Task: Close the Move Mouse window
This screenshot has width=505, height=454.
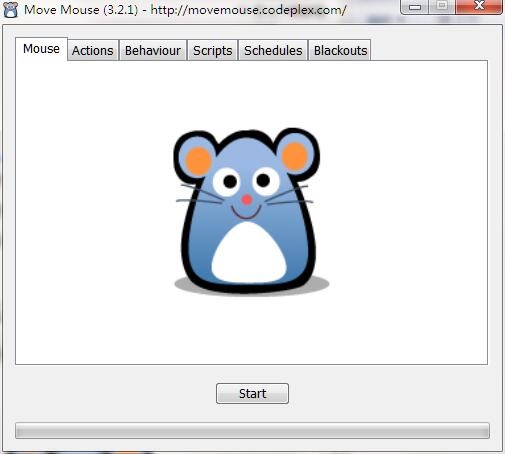Action: (x=479, y=7)
